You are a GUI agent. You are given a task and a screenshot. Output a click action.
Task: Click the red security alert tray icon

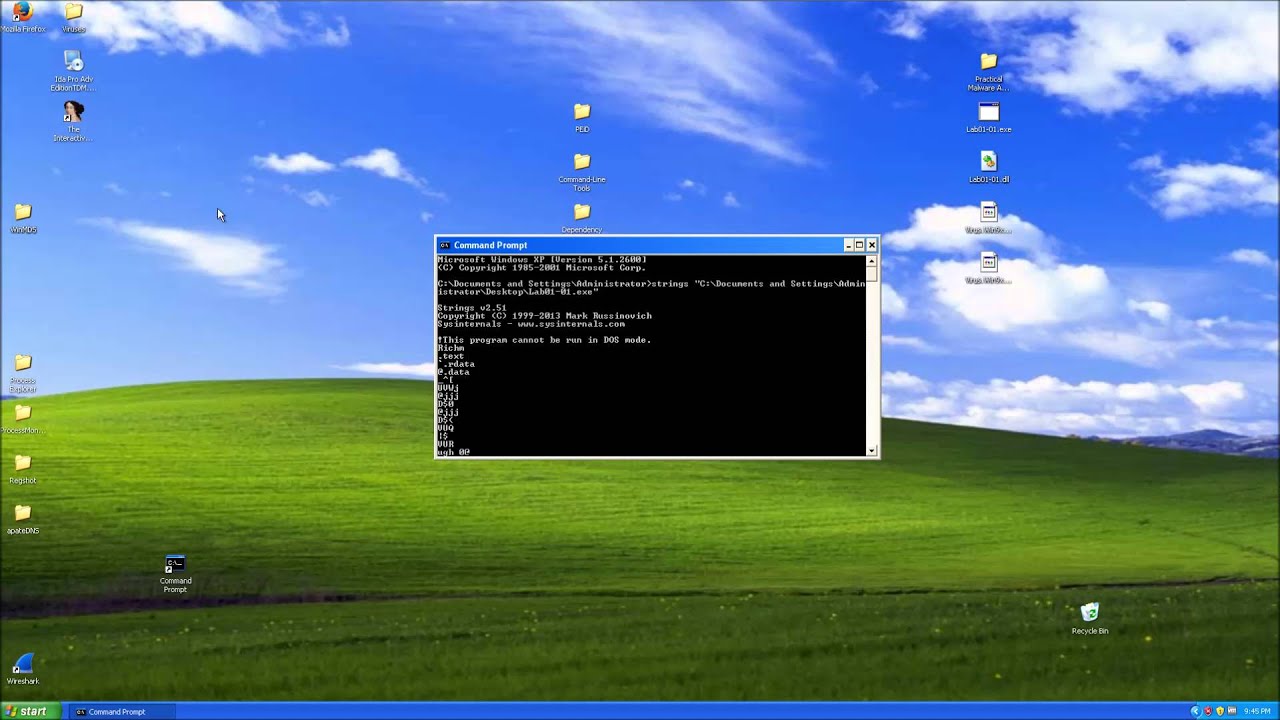click(1208, 711)
